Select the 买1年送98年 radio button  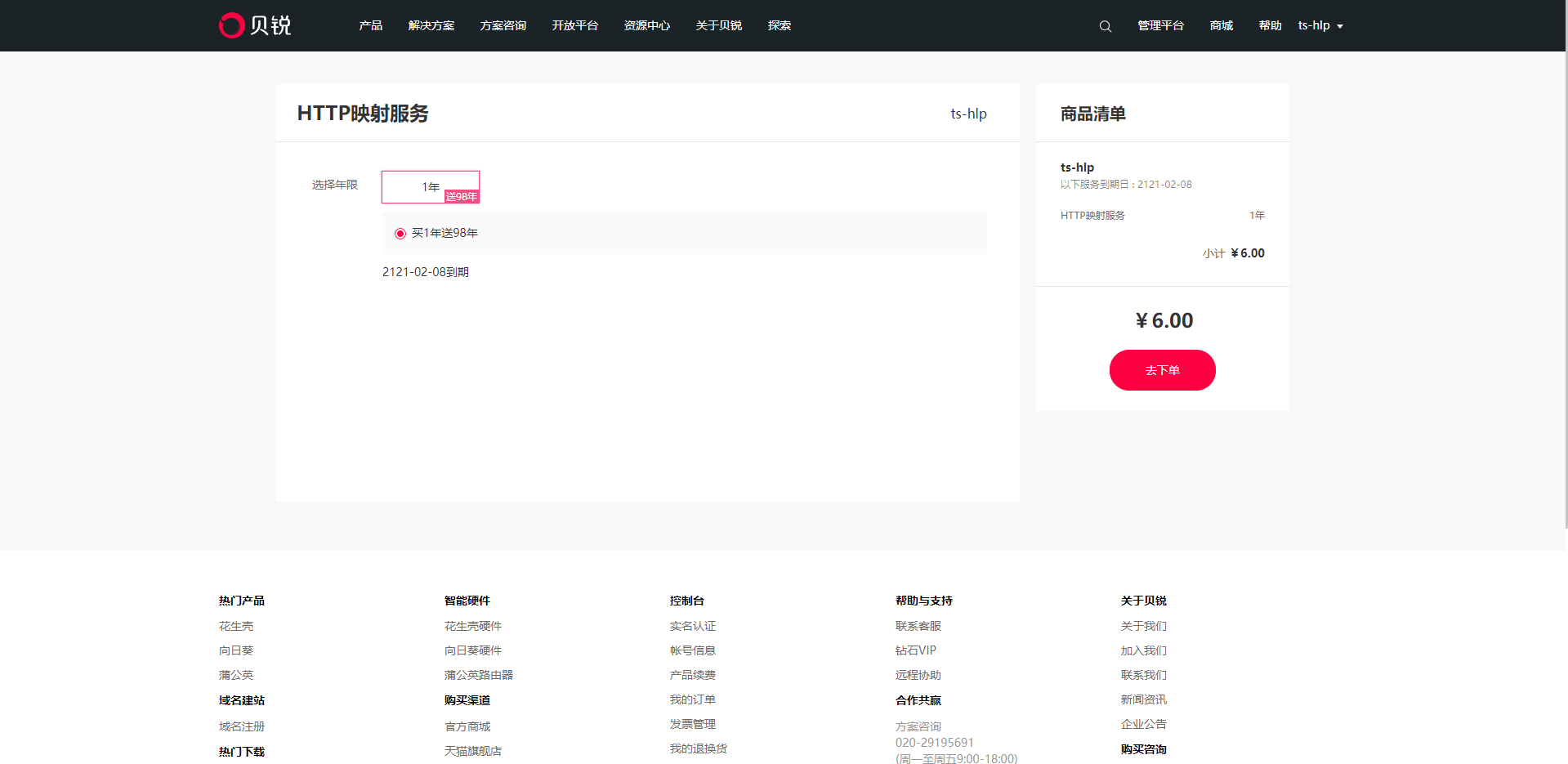click(x=400, y=234)
